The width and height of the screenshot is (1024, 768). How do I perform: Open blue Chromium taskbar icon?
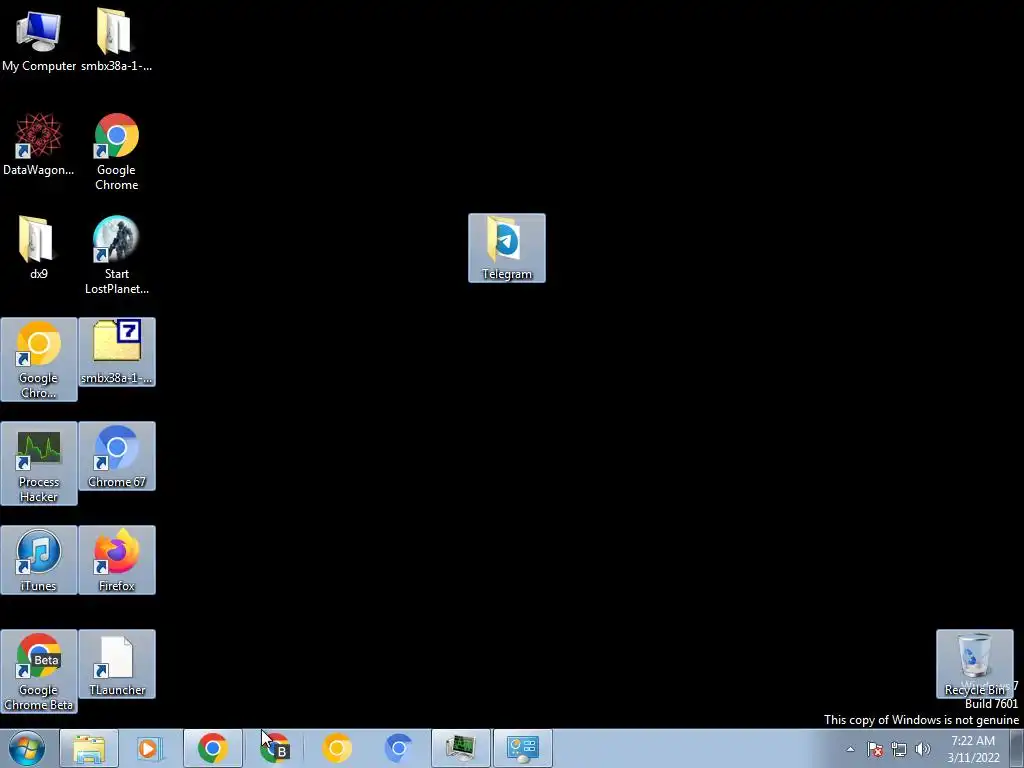398,748
